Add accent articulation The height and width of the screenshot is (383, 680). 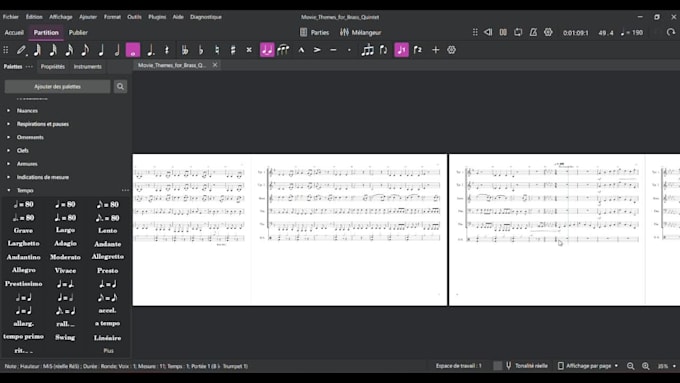coord(317,50)
